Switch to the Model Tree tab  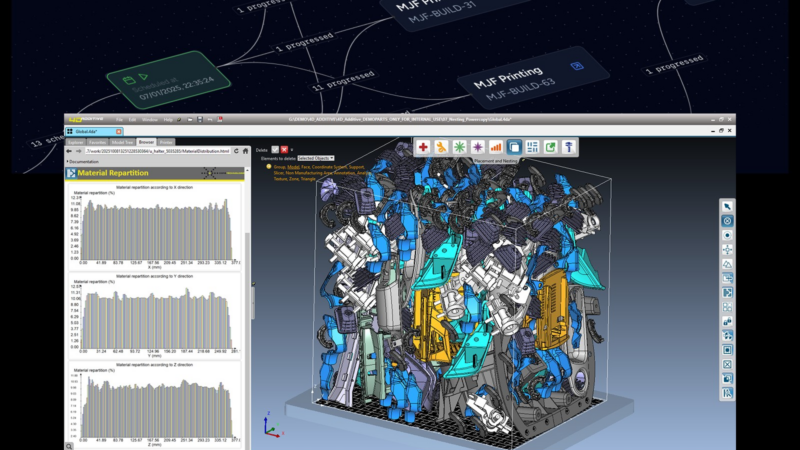(x=122, y=142)
